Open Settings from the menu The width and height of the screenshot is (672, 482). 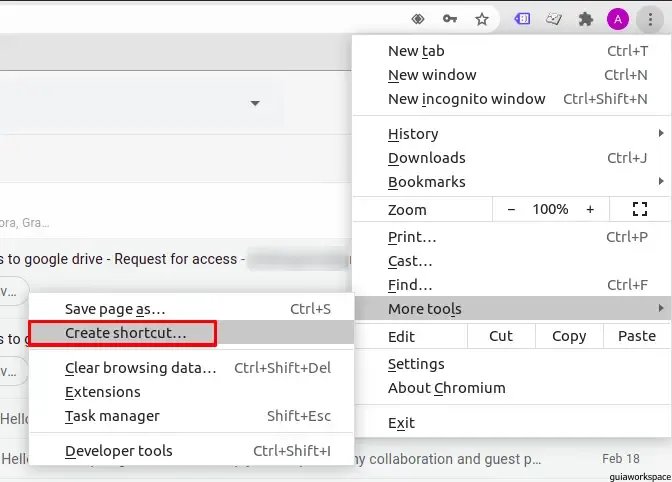(512, 364)
